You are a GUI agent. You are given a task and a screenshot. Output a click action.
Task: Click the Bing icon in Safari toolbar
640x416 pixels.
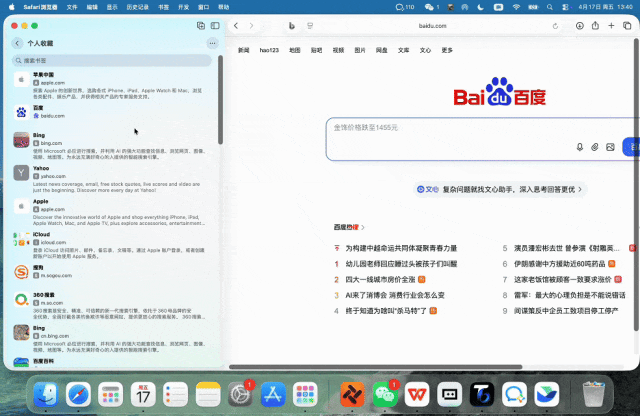pyautogui.click(x=291, y=26)
